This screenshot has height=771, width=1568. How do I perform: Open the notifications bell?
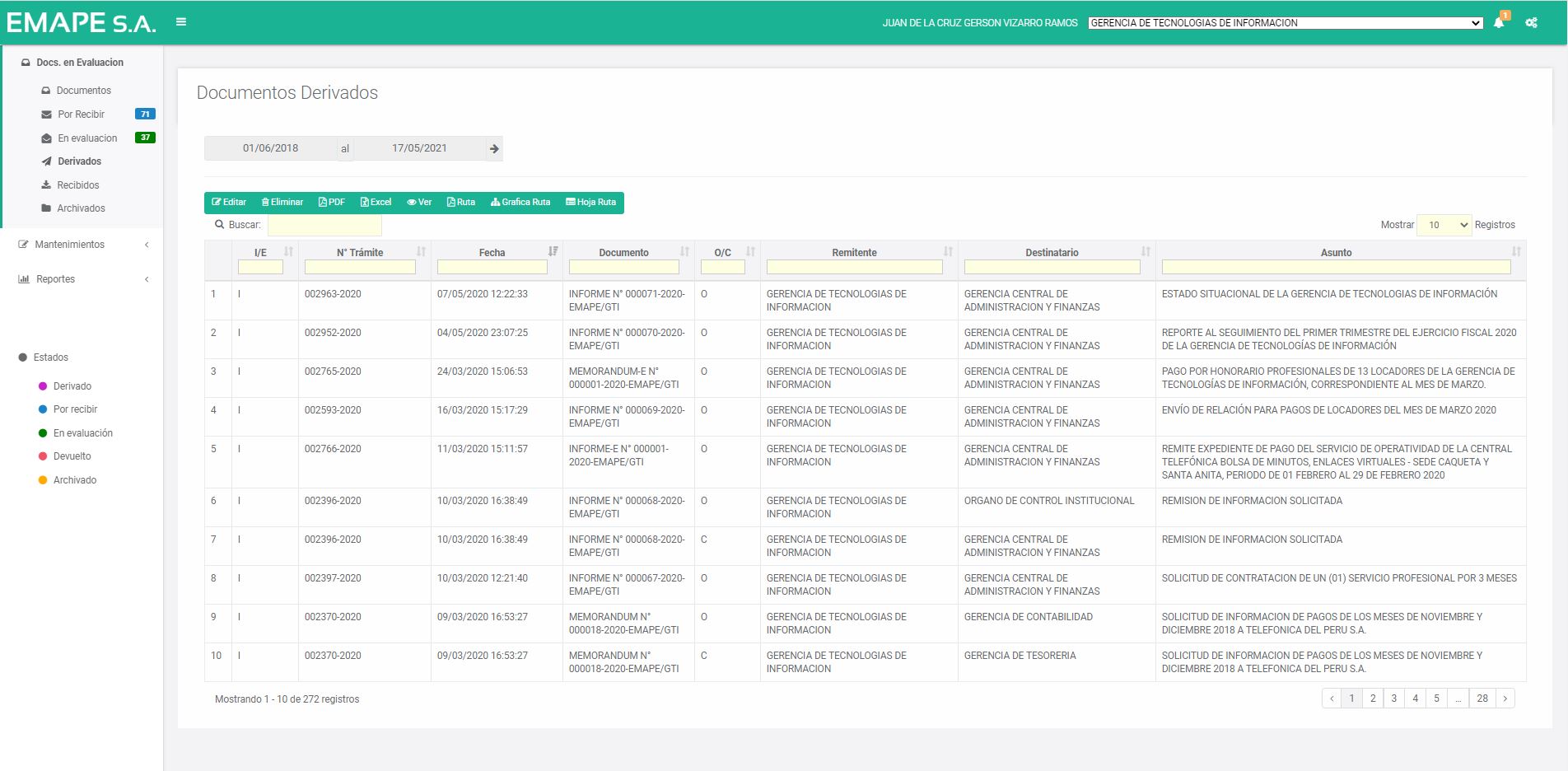(1499, 22)
